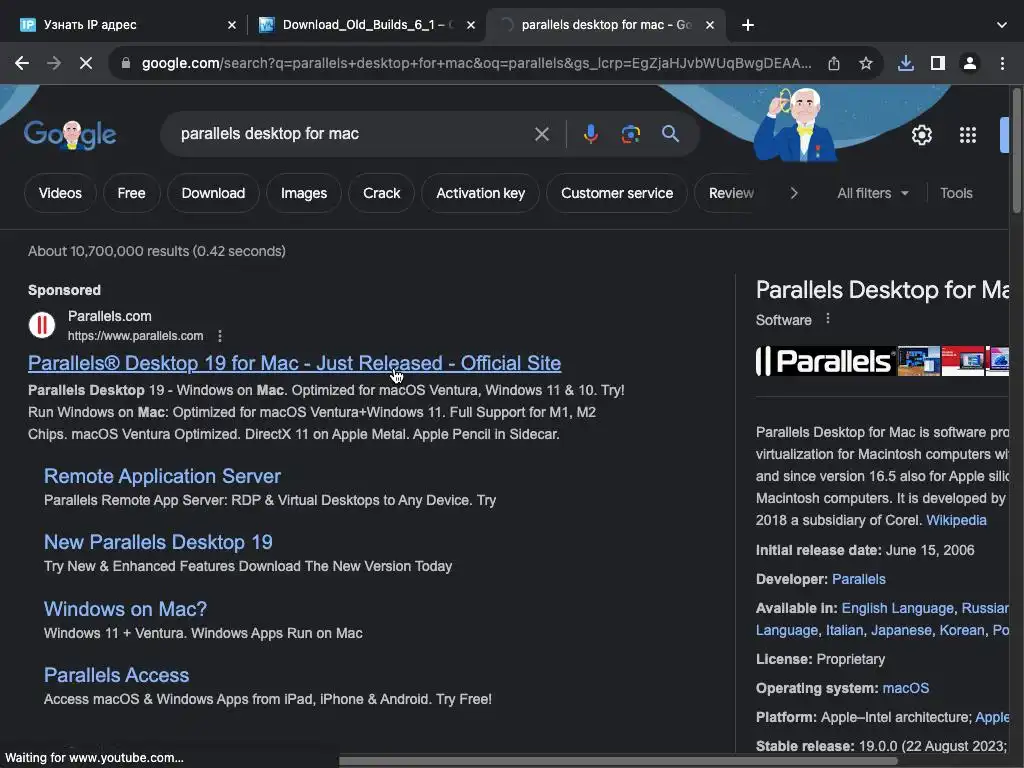This screenshot has height=768, width=1024.
Task: Click English Language link
Action: point(897,608)
